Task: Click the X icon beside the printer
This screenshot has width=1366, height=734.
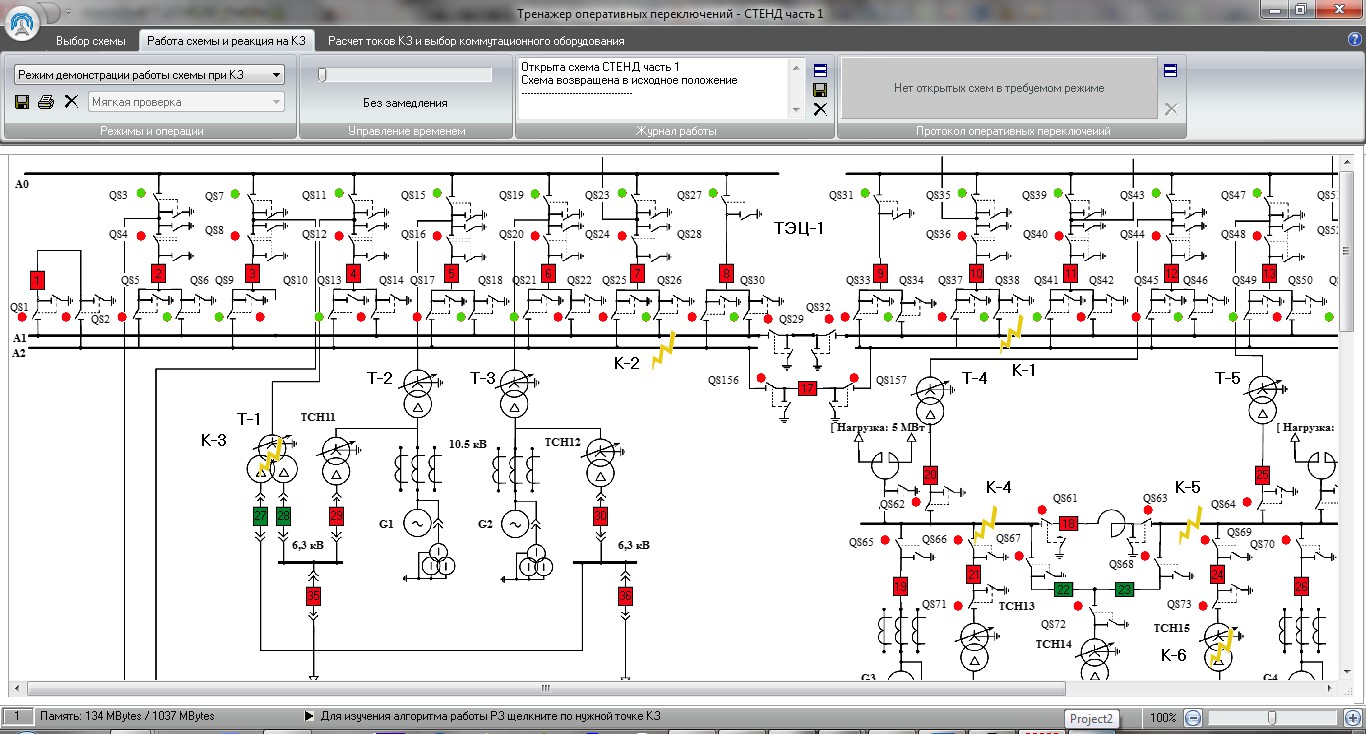Action: (71, 102)
